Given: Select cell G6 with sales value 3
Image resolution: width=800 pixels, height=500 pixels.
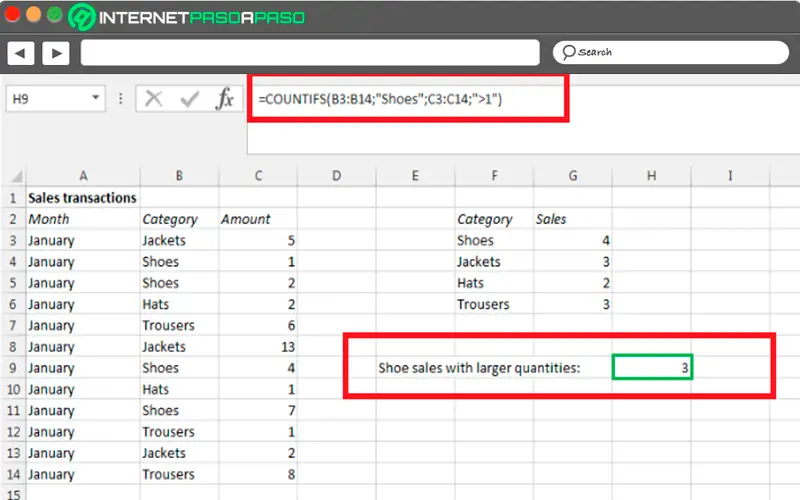Looking at the screenshot, I should click(572, 304).
